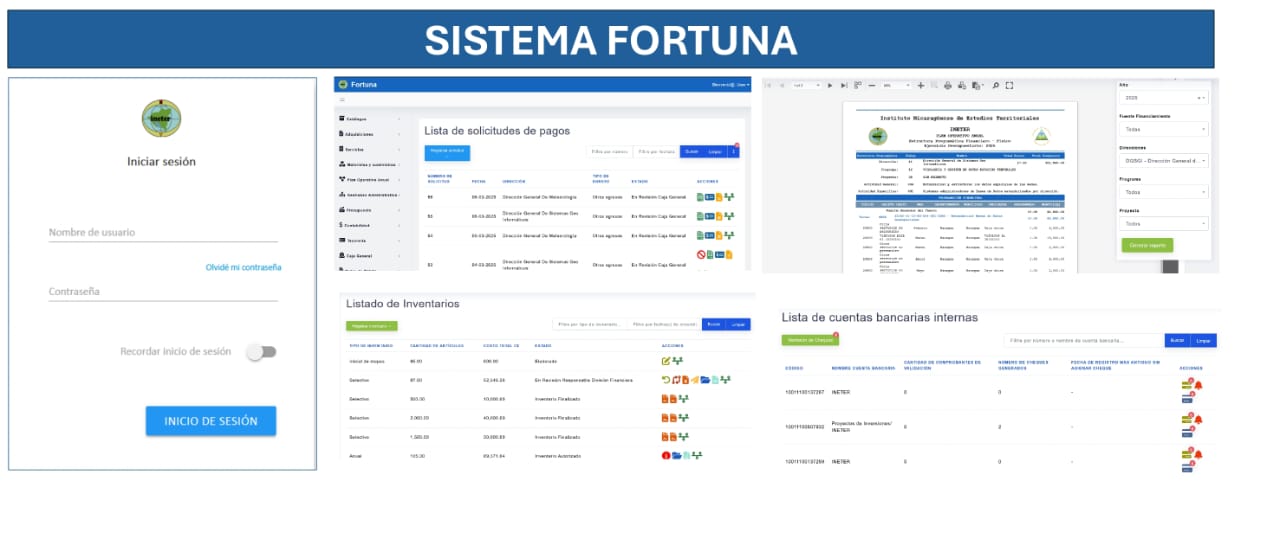Toggle full screen in report viewer
The image size is (1280, 552).
[1009, 85]
